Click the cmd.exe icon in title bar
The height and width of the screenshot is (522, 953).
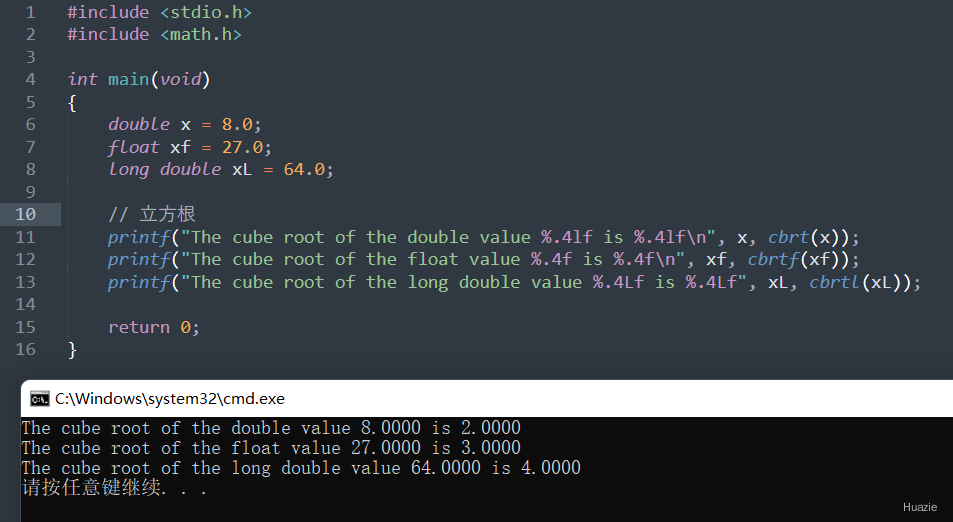coord(39,399)
